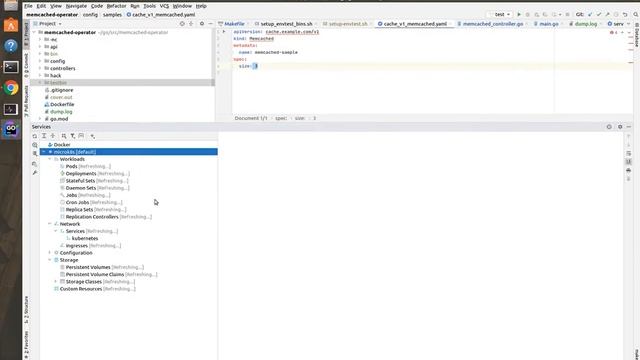Open the VCS menu

point(164,6)
